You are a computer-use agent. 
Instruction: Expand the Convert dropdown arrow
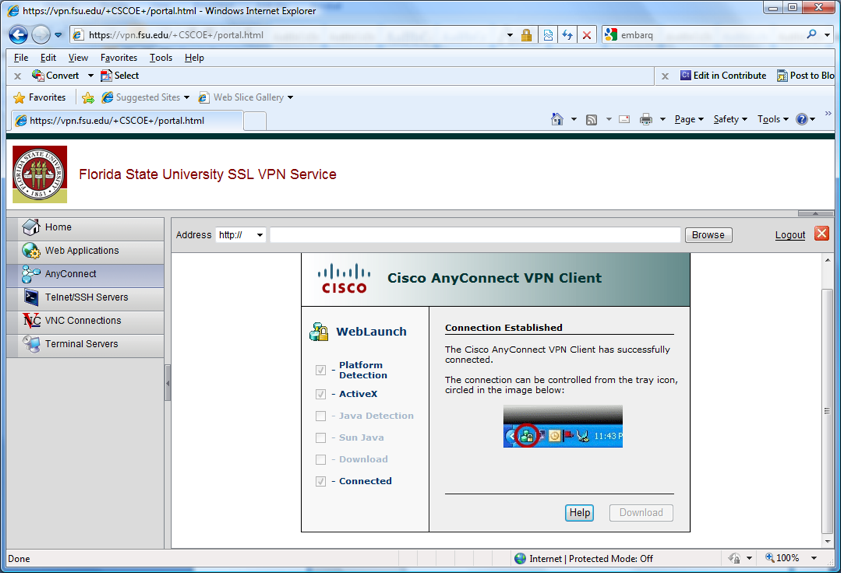[91, 76]
